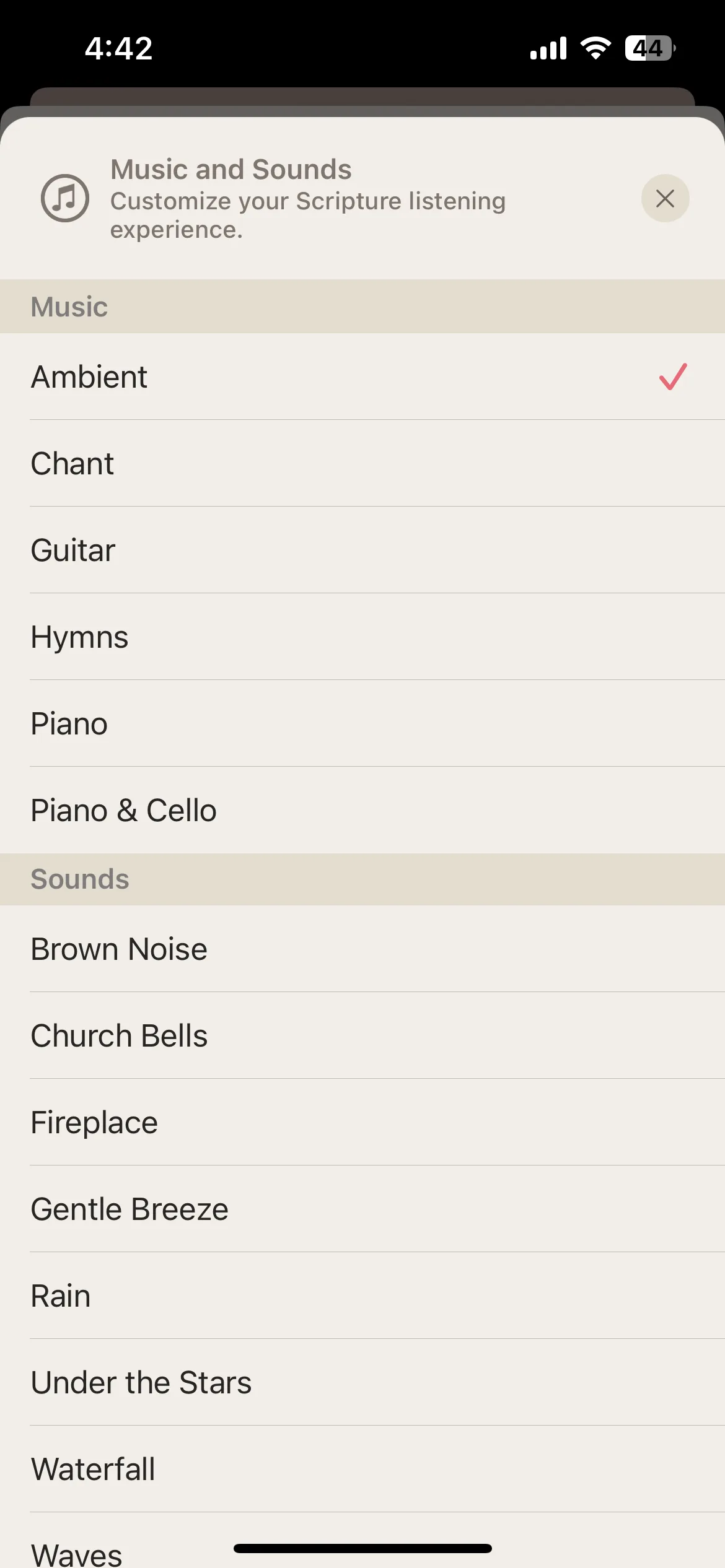Tap the cellular signal bars icon
The height and width of the screenshot is (1568, 725).
[x=548, y=48]
